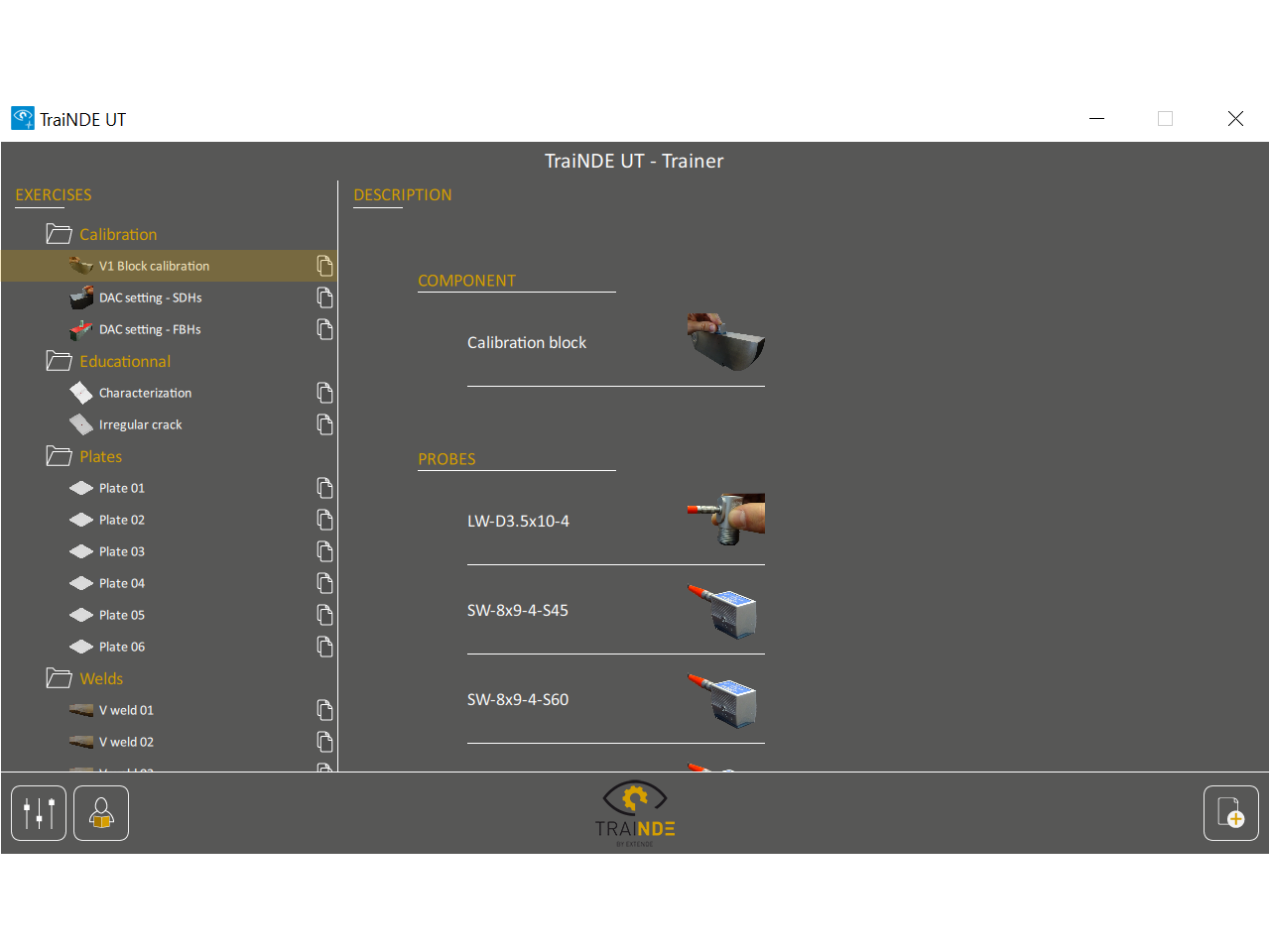Click the TraiNDE logo in the footer

coord(635,814)
